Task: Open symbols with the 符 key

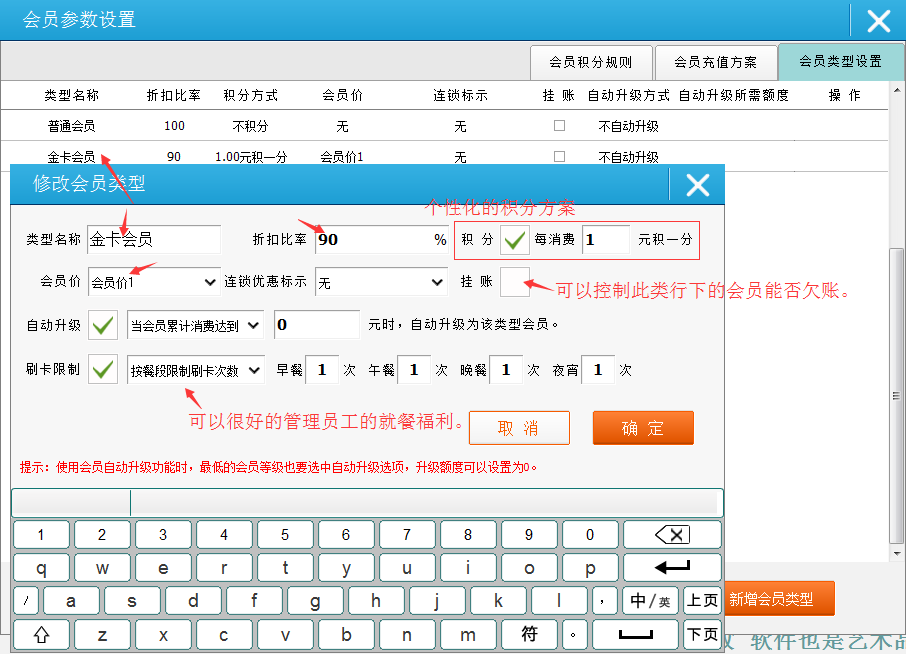Action: pyautogui.click(x=530, y=634)
